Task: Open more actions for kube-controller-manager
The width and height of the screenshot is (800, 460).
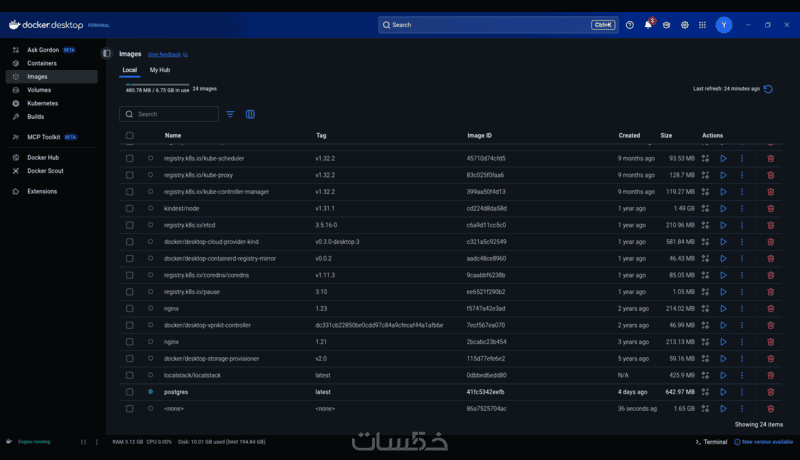Action: (x=742, y=192)
